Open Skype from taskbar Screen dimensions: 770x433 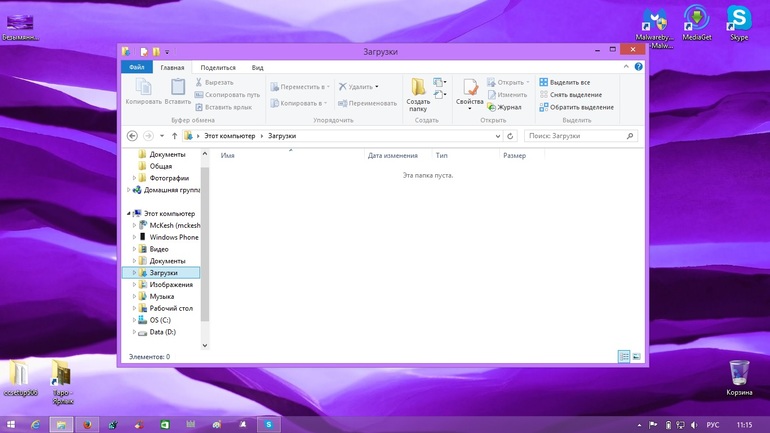pos(269,425)
